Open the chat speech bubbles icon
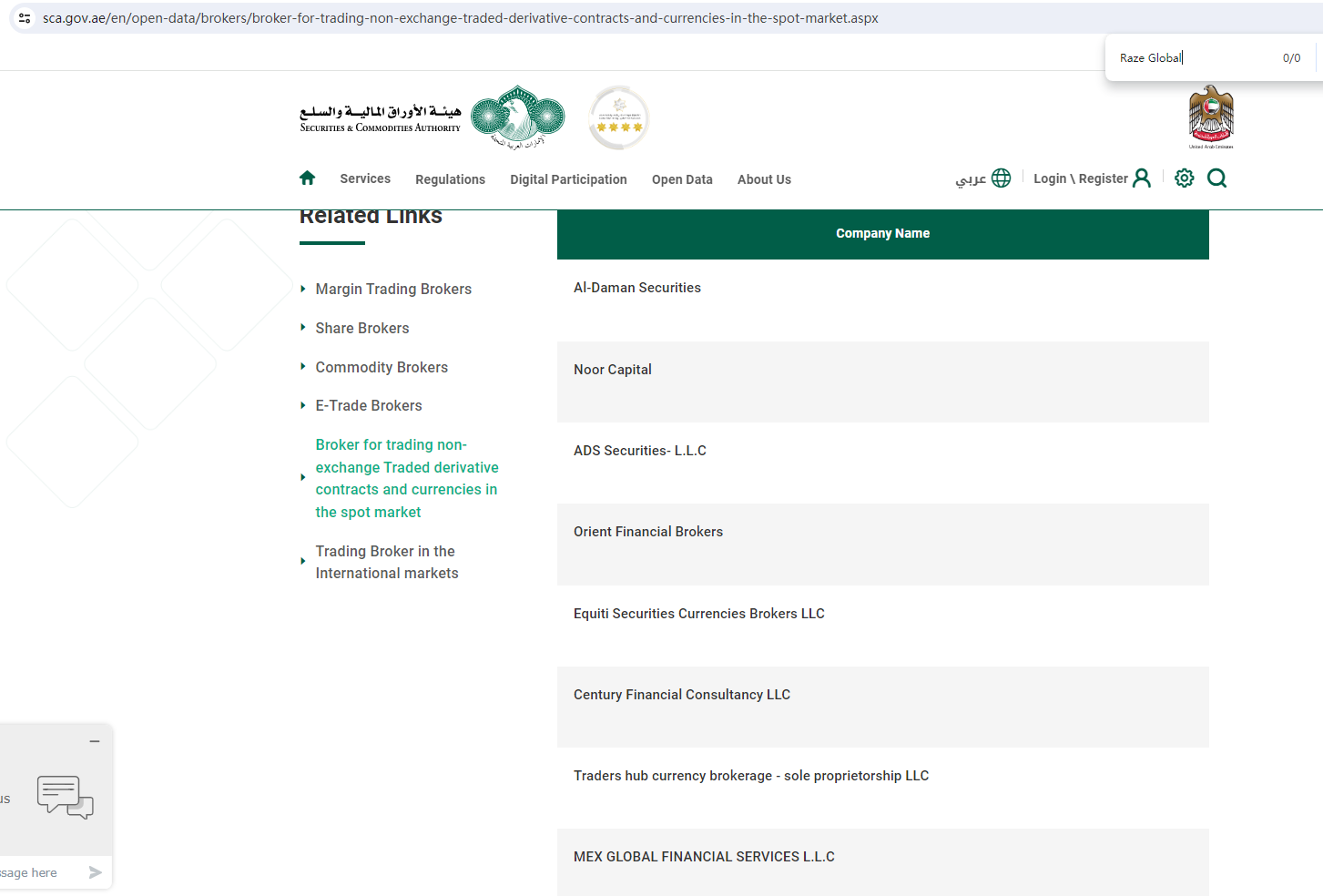 click(66, 797)
